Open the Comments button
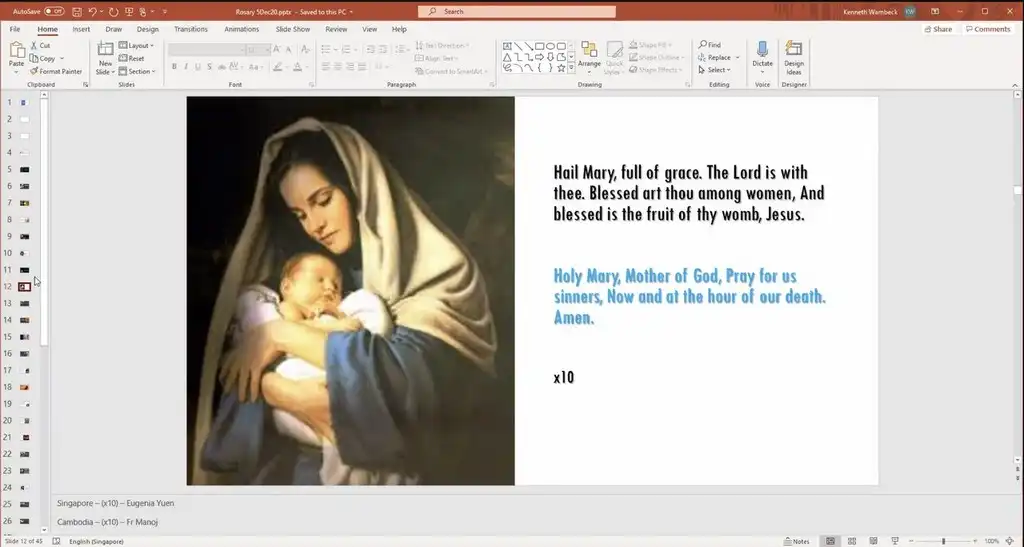This screenshot has height=547, width=1024. (x=988, y=29)
